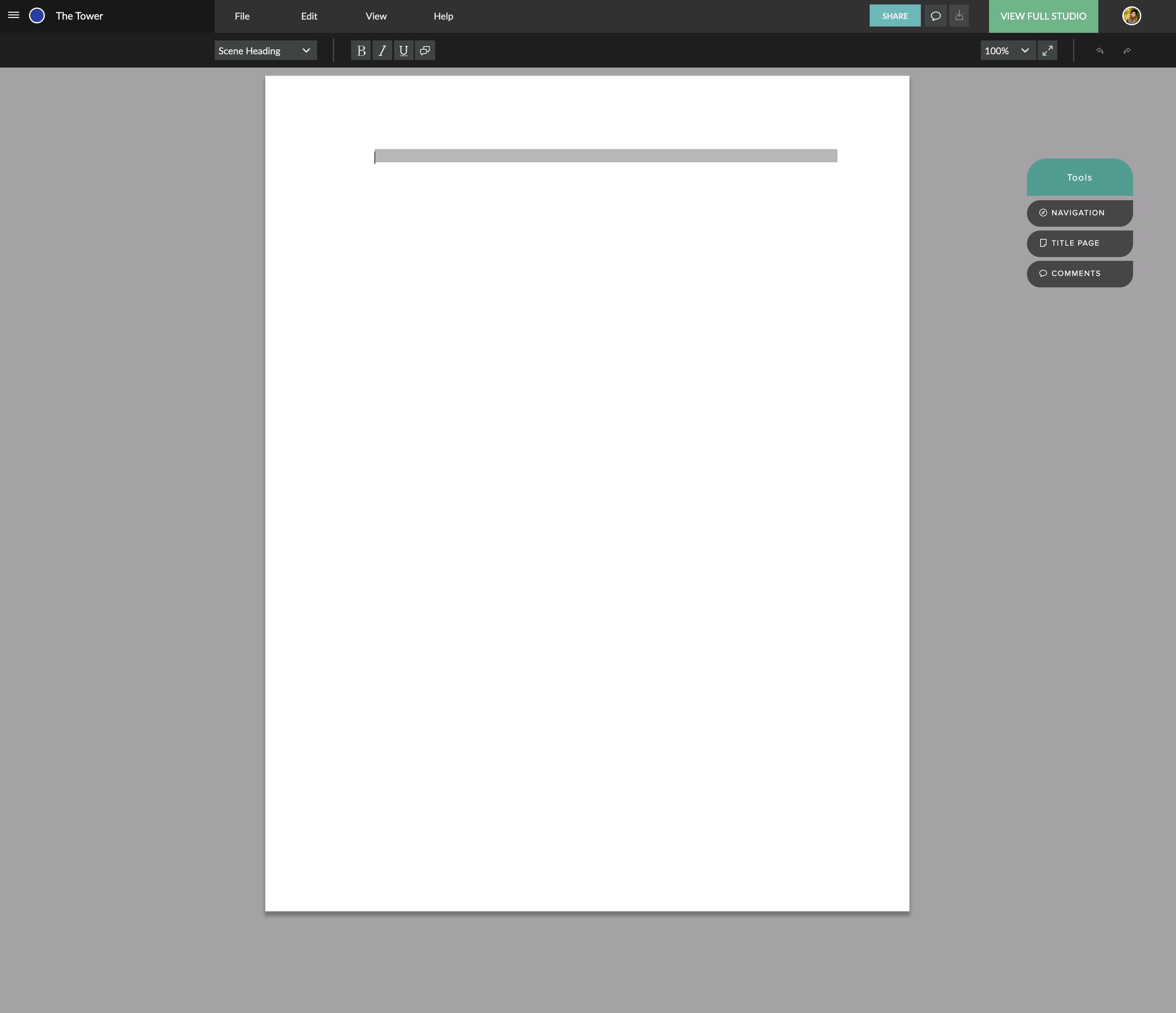Click the blue circle project logo
1176x1013 pixels.
[37, 15]
